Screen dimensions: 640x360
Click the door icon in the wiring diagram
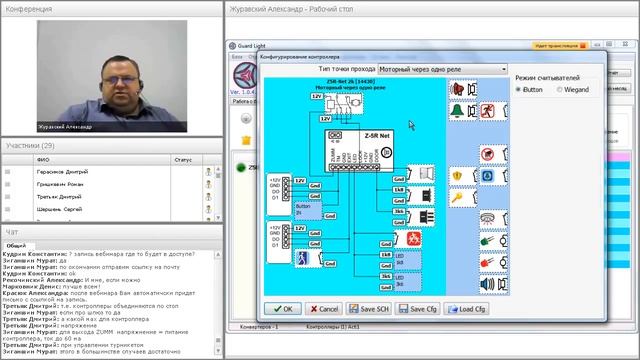[421, 174]
